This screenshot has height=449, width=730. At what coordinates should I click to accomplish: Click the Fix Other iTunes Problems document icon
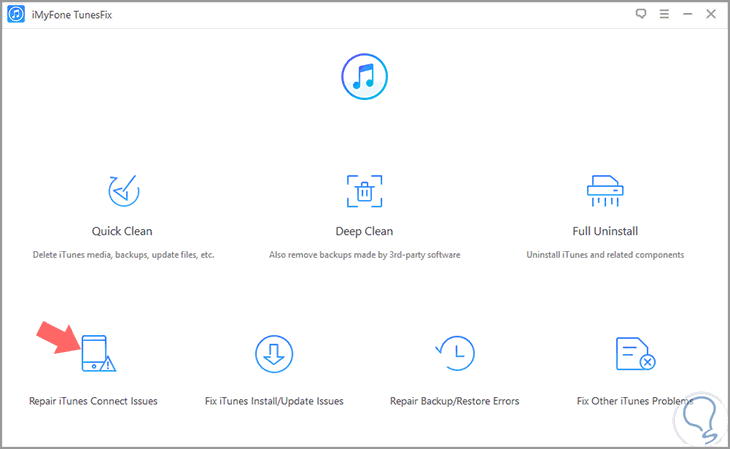[635, 354]
